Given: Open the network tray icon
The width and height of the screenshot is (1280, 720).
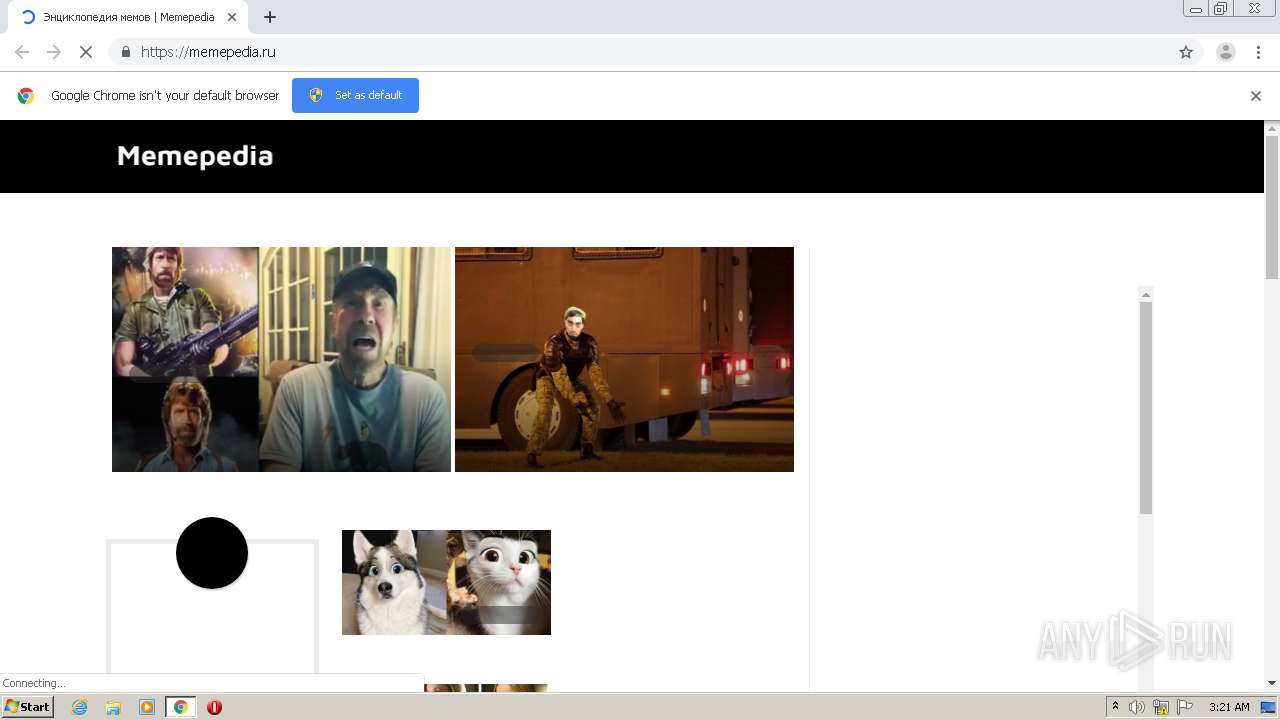Looking at the screenshot, I should pyautogui.click(x=1161, y=707).
